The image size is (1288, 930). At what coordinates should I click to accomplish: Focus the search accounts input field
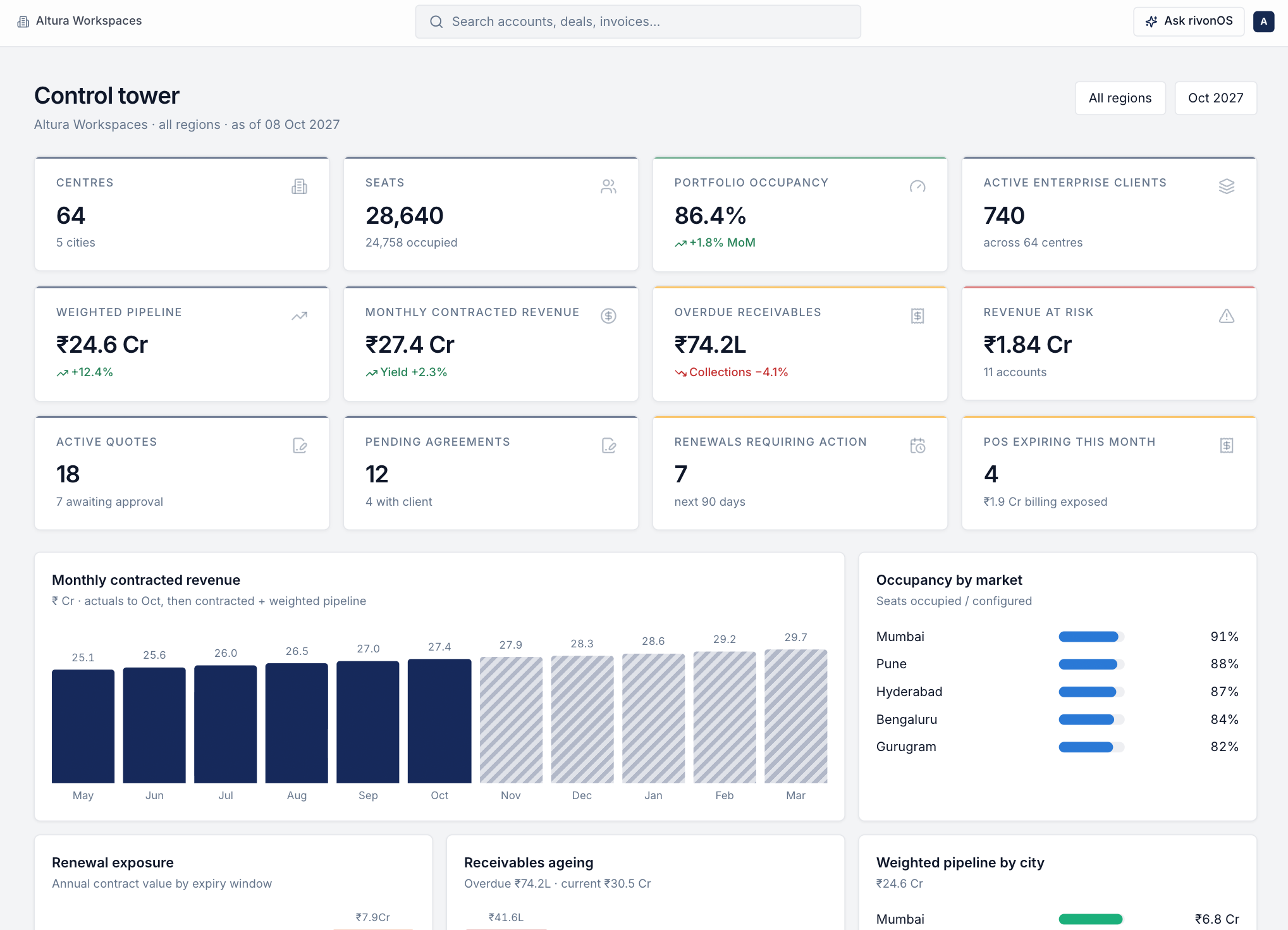pos(638,21)
